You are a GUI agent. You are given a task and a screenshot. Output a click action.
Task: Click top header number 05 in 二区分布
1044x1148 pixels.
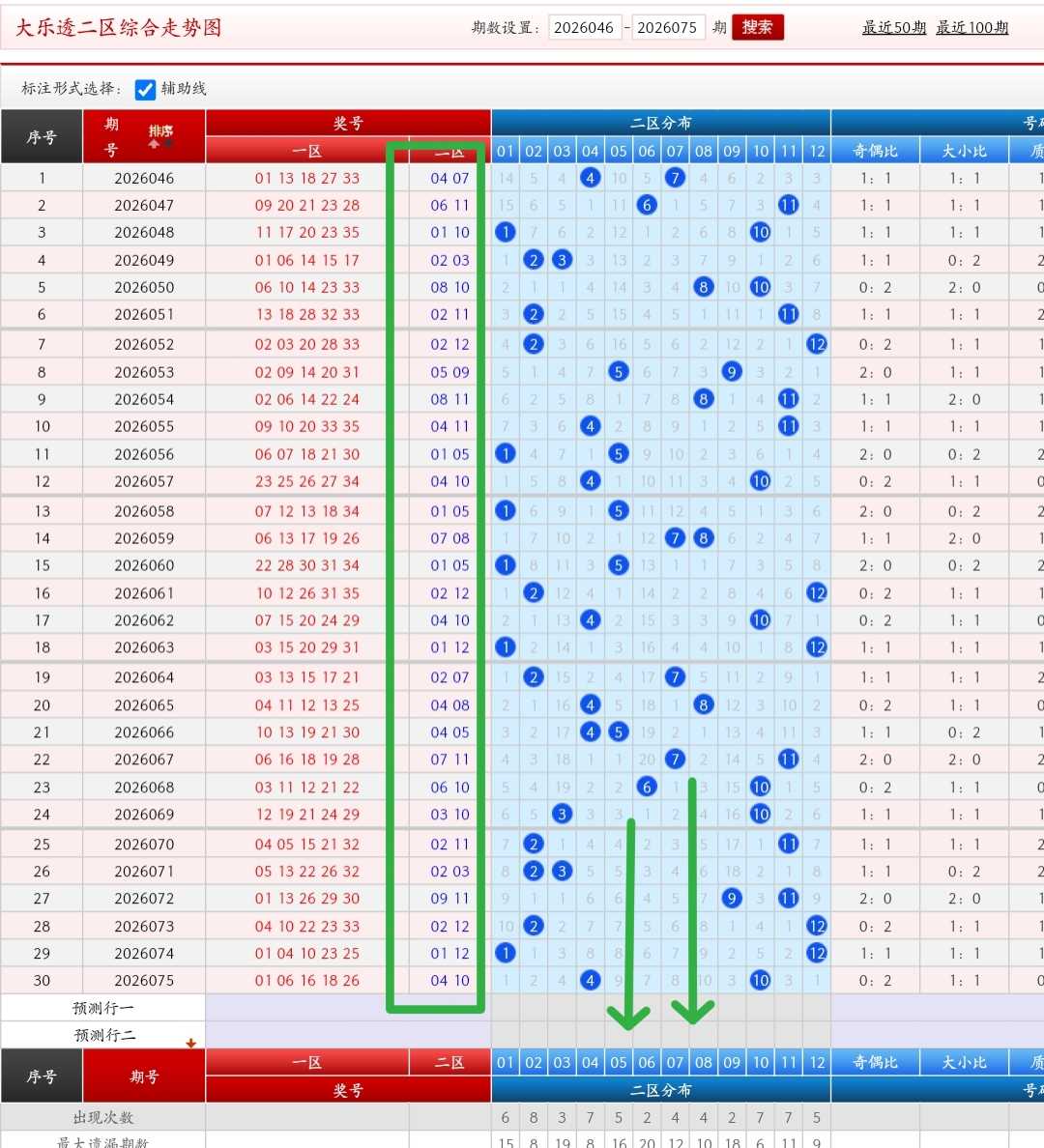[x=619, y=151]
